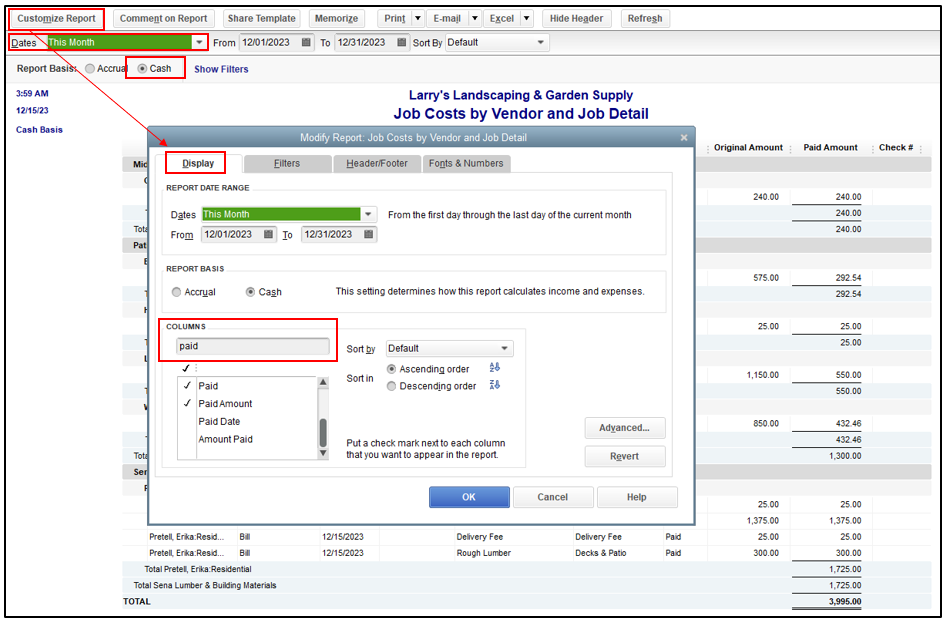Click the Print button
Image resolution: width=947 pixels, height=622 pixels.
click(395, 19)
